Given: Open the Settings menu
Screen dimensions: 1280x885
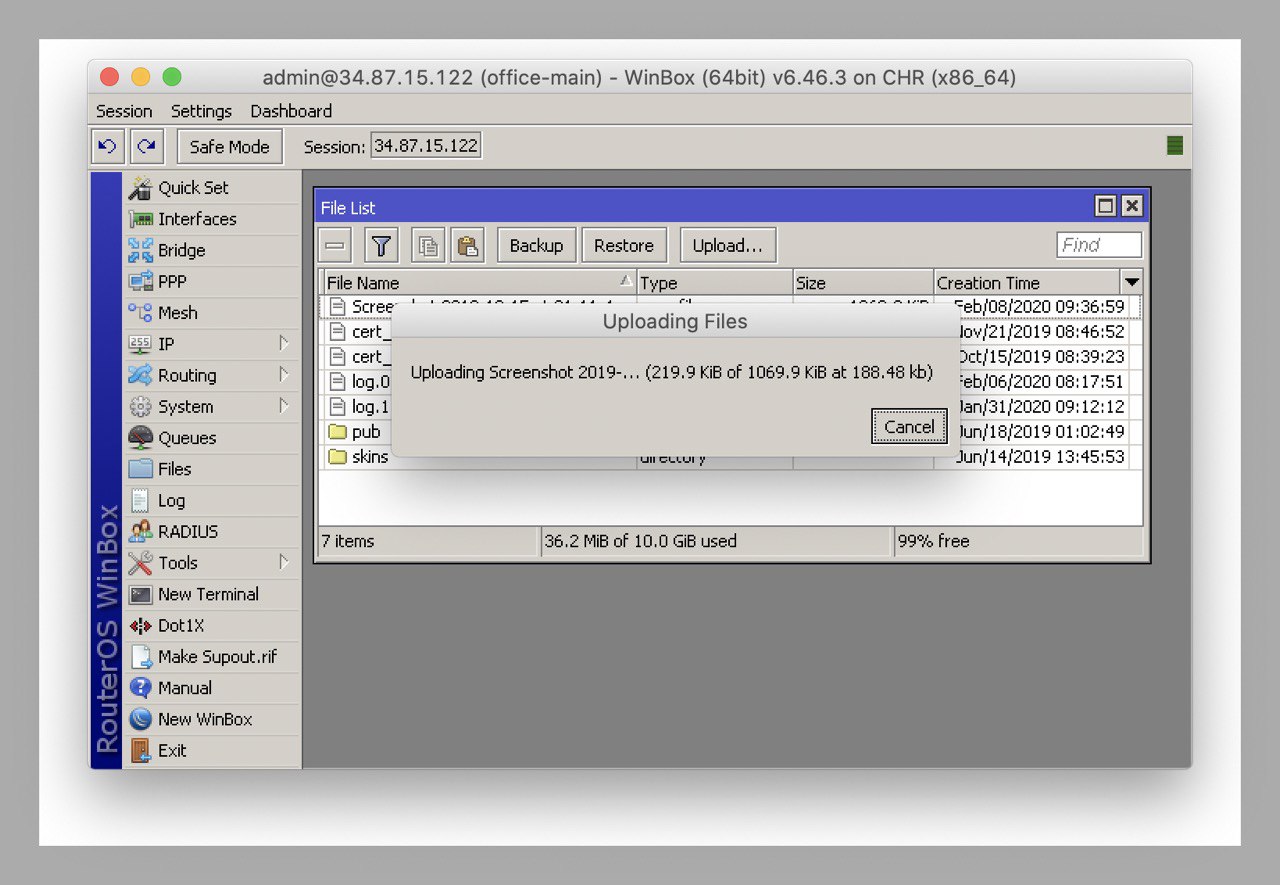Looking at the screenshot, I should (201, 111).
